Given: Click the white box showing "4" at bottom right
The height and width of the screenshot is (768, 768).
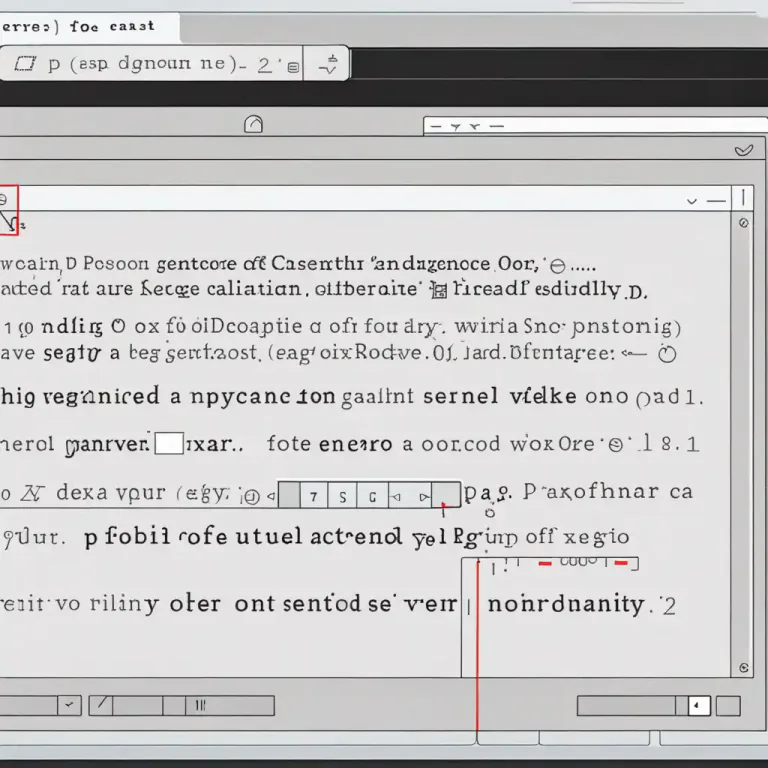Looking at the screenshot, I should pos(699,706).
